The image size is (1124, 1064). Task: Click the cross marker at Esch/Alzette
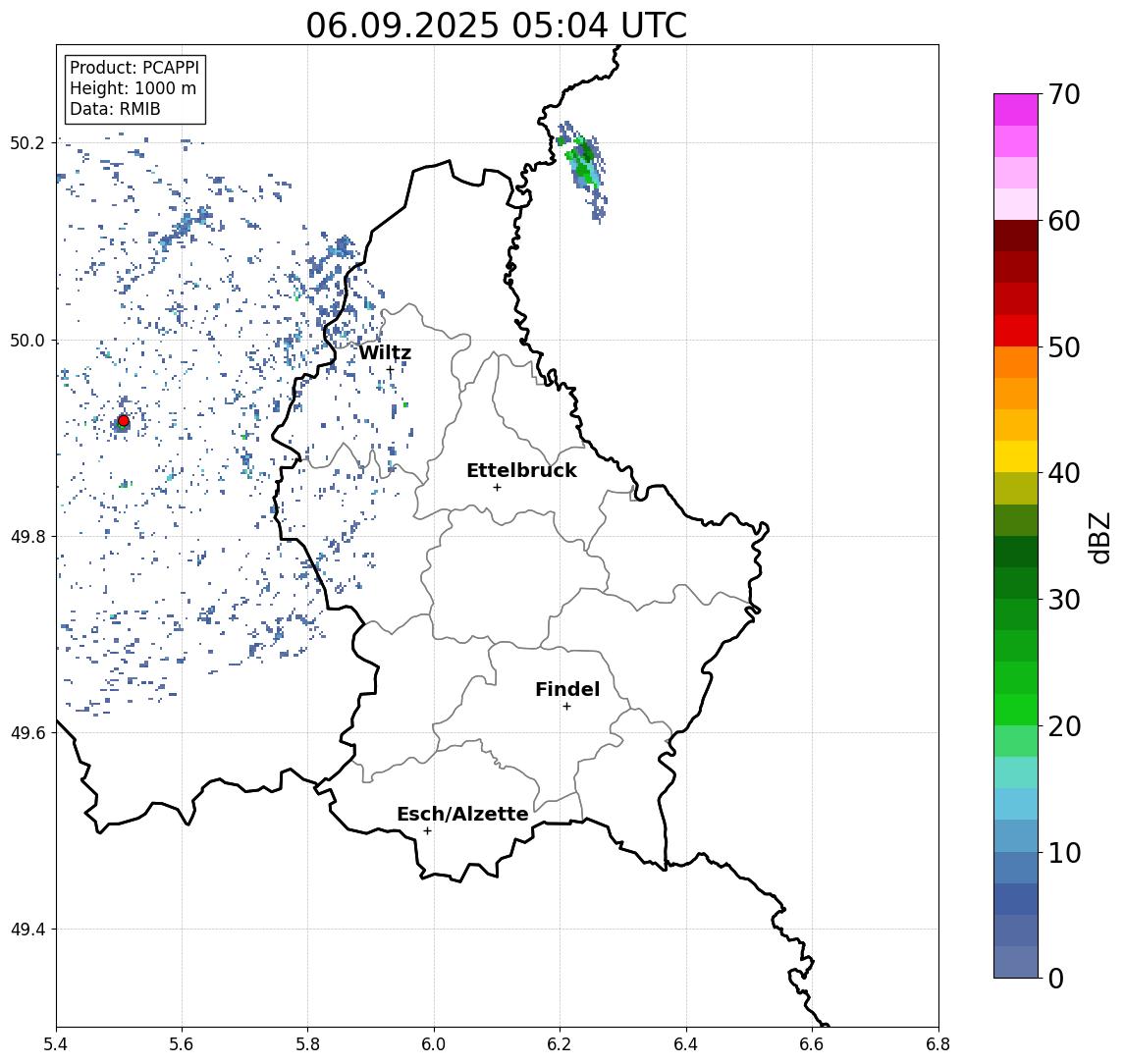pos(427,831)
